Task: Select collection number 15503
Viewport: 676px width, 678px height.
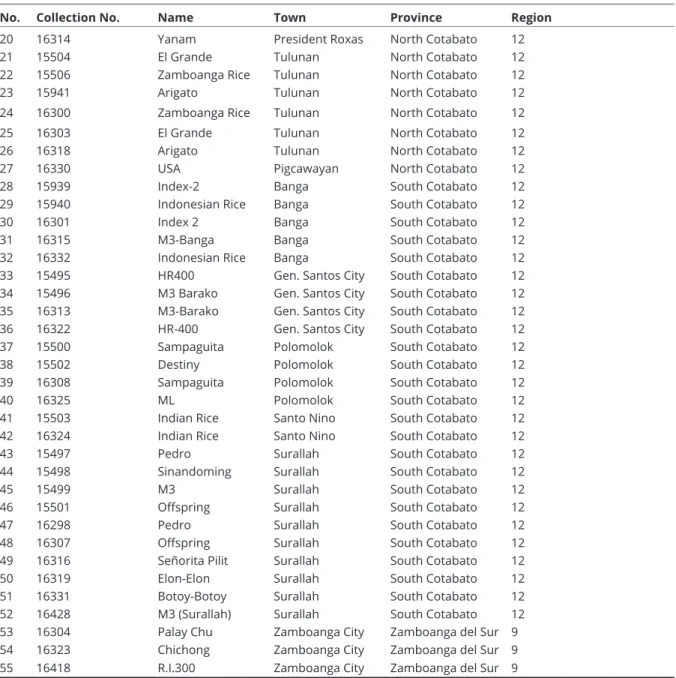Action: click(x=53, y=417)
